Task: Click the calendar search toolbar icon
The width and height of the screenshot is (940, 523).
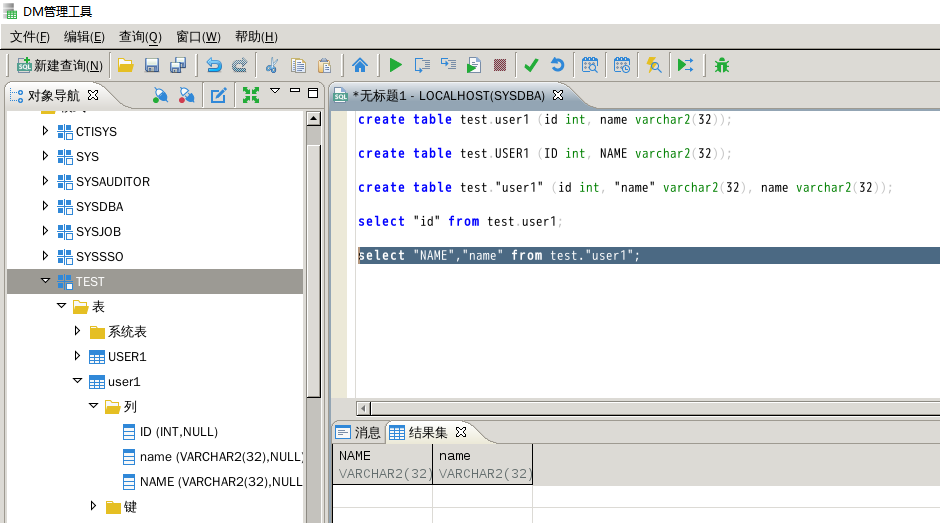Action: [590, 65]
